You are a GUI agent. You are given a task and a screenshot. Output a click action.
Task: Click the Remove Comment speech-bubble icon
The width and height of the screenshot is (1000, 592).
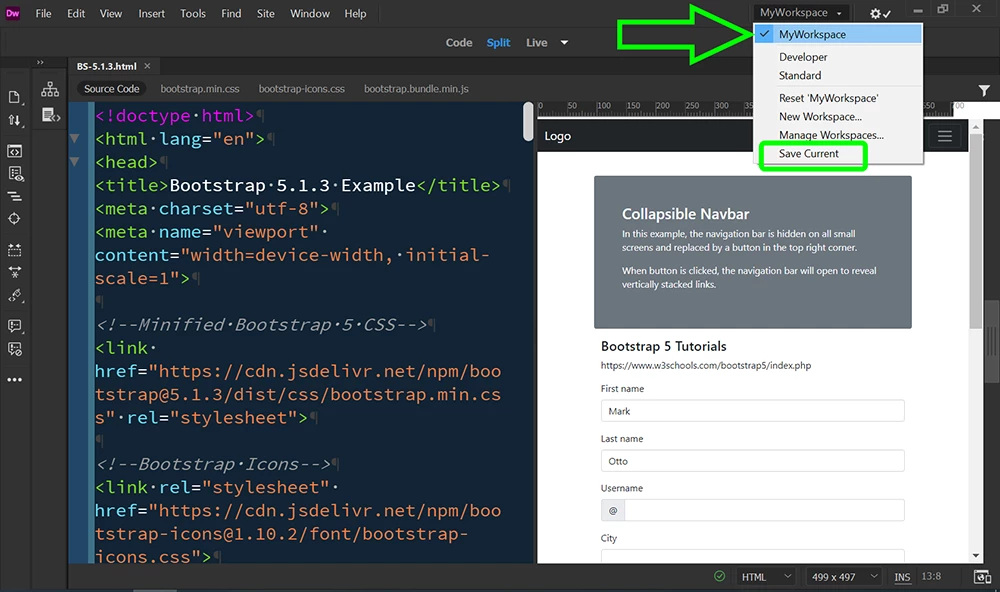tap(14, 349)
